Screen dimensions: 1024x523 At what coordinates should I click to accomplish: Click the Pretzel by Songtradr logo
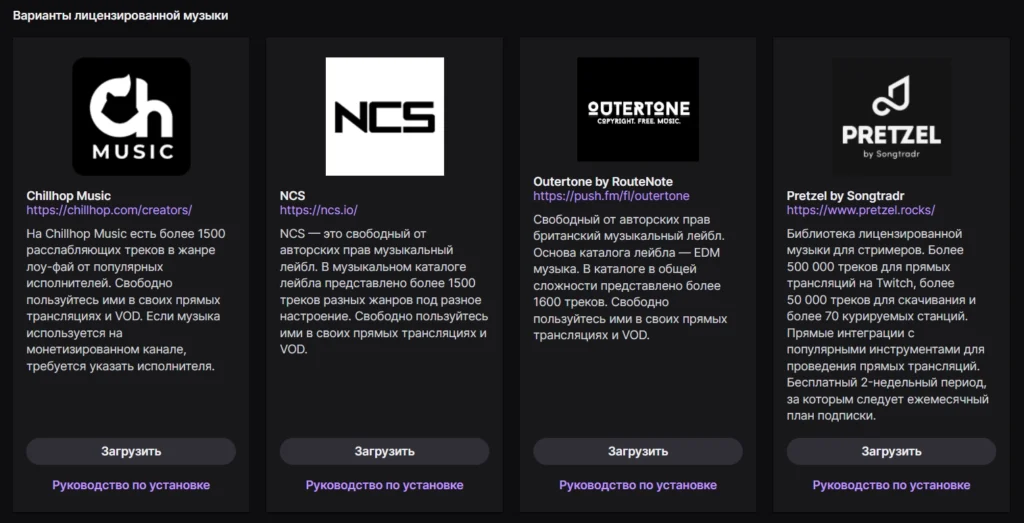coord(891,116)
